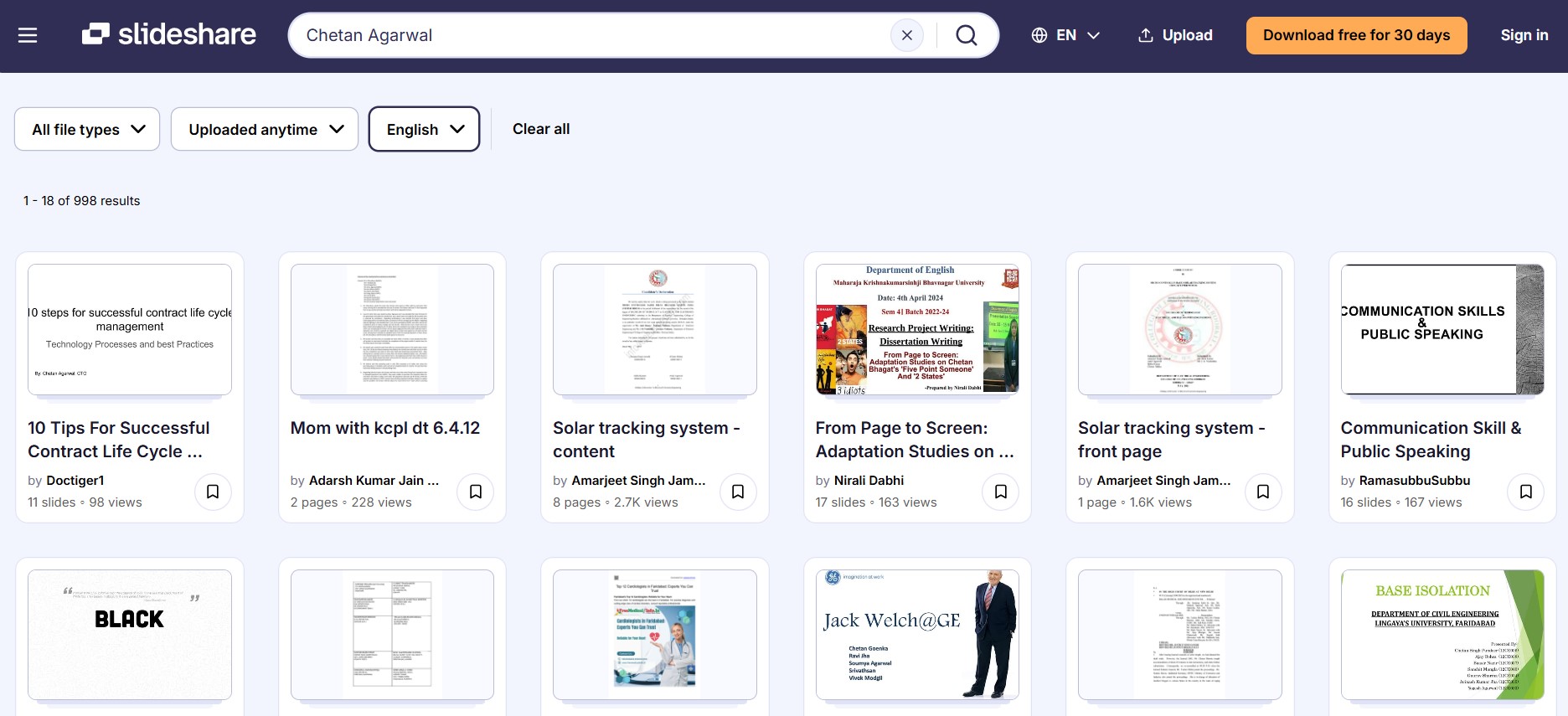
Task: Open the English language filter
Action: point(424,129)
